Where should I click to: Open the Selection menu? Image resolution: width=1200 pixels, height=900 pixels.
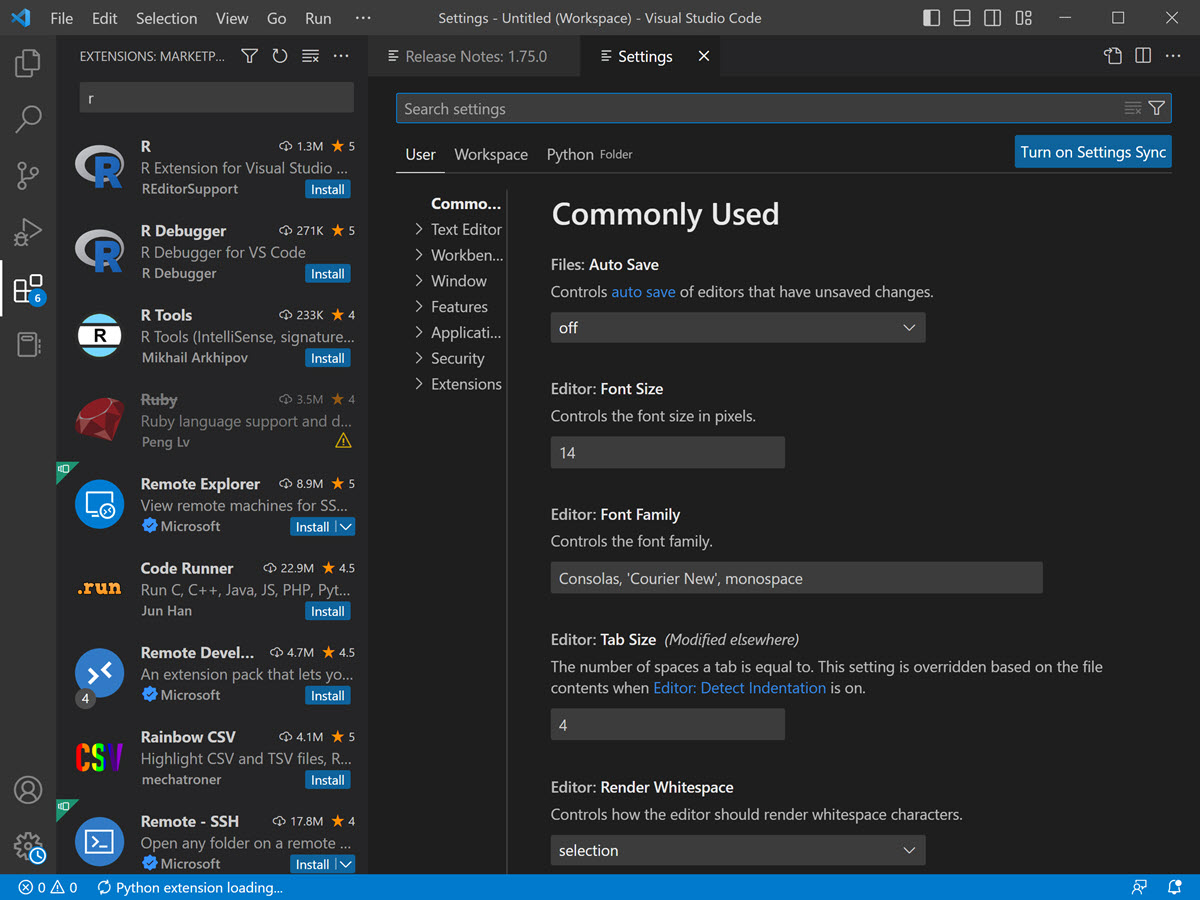pos(166,18)
